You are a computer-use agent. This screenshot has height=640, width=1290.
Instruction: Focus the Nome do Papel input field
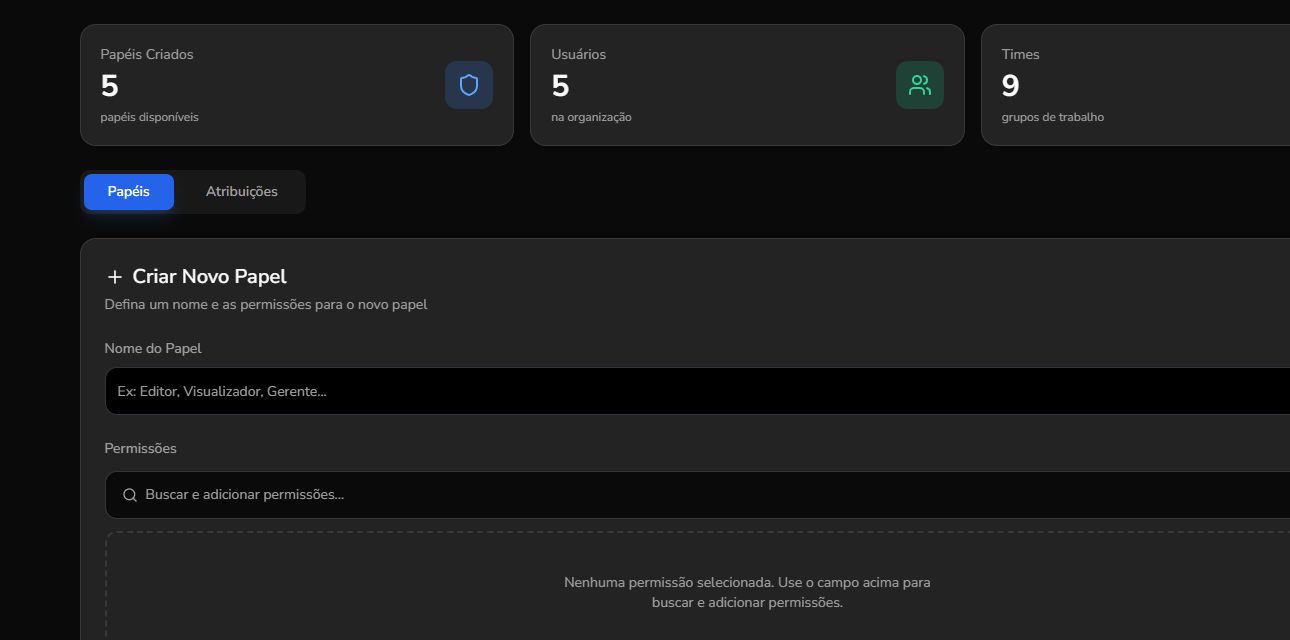(697, 391)
